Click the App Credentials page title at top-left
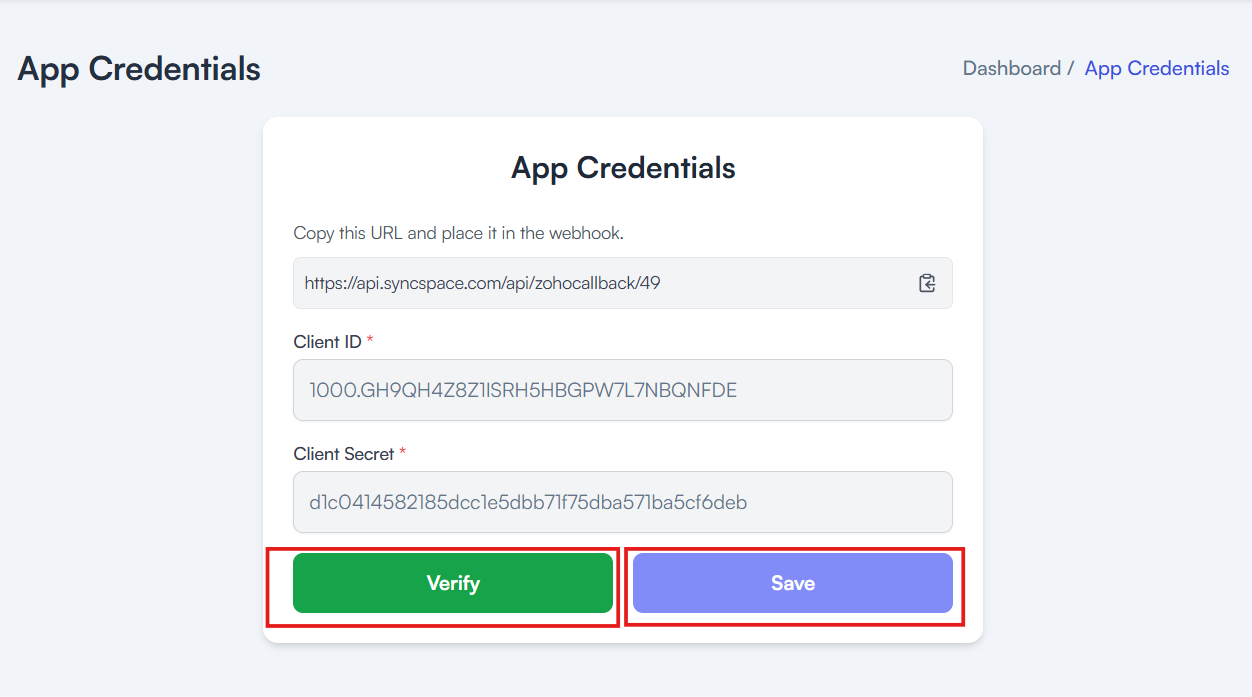The height and width of the screenshot is (697, 1252). (139, 69)
